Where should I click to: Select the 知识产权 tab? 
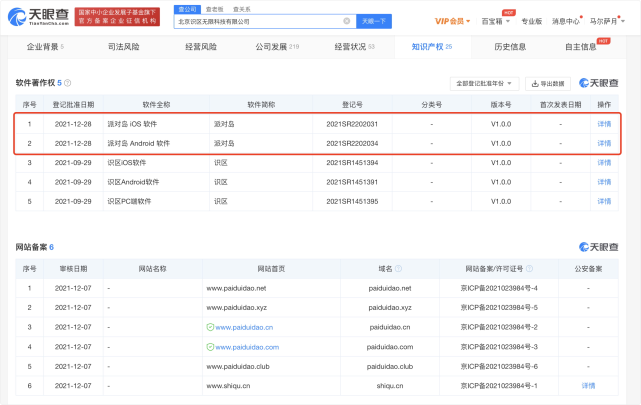(x=432, y=47)
